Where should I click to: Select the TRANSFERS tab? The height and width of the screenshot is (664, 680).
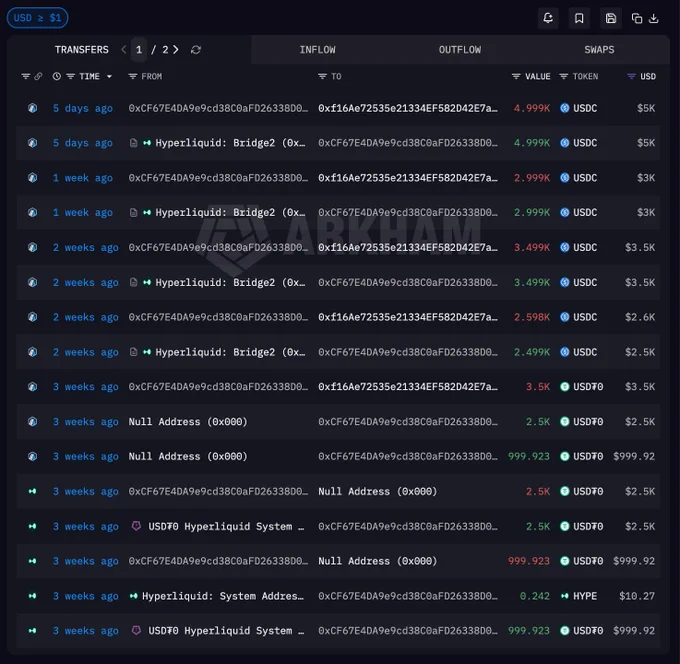[82, 50]
